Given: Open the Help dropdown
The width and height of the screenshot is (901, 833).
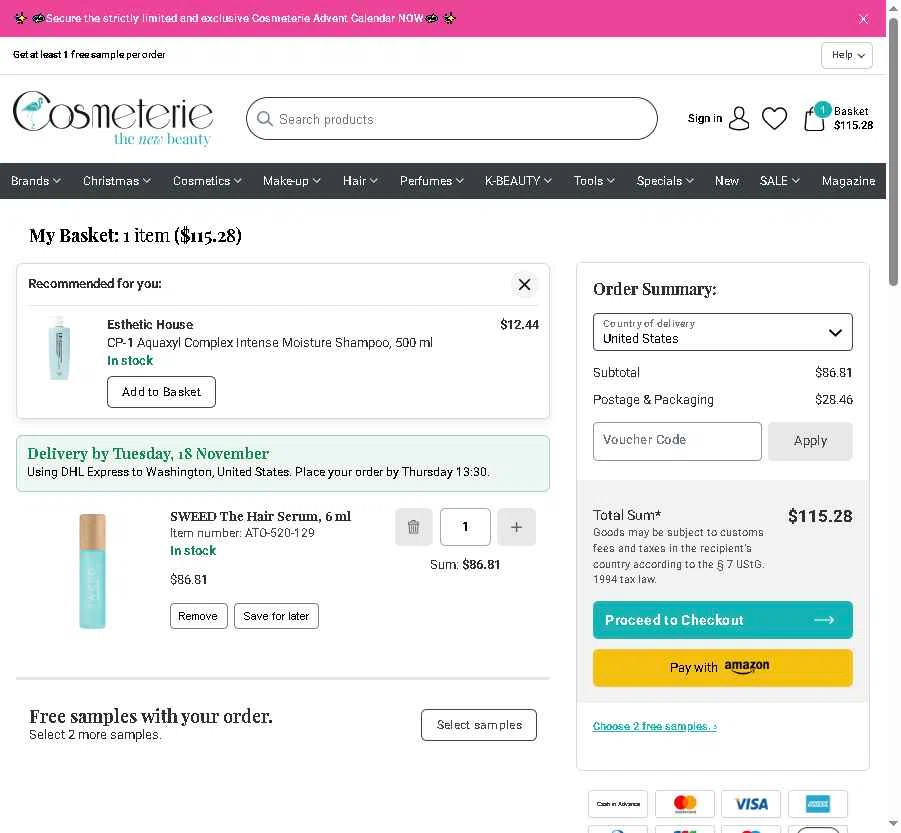Looking at the screenshot, I should [x=846, y=55].
